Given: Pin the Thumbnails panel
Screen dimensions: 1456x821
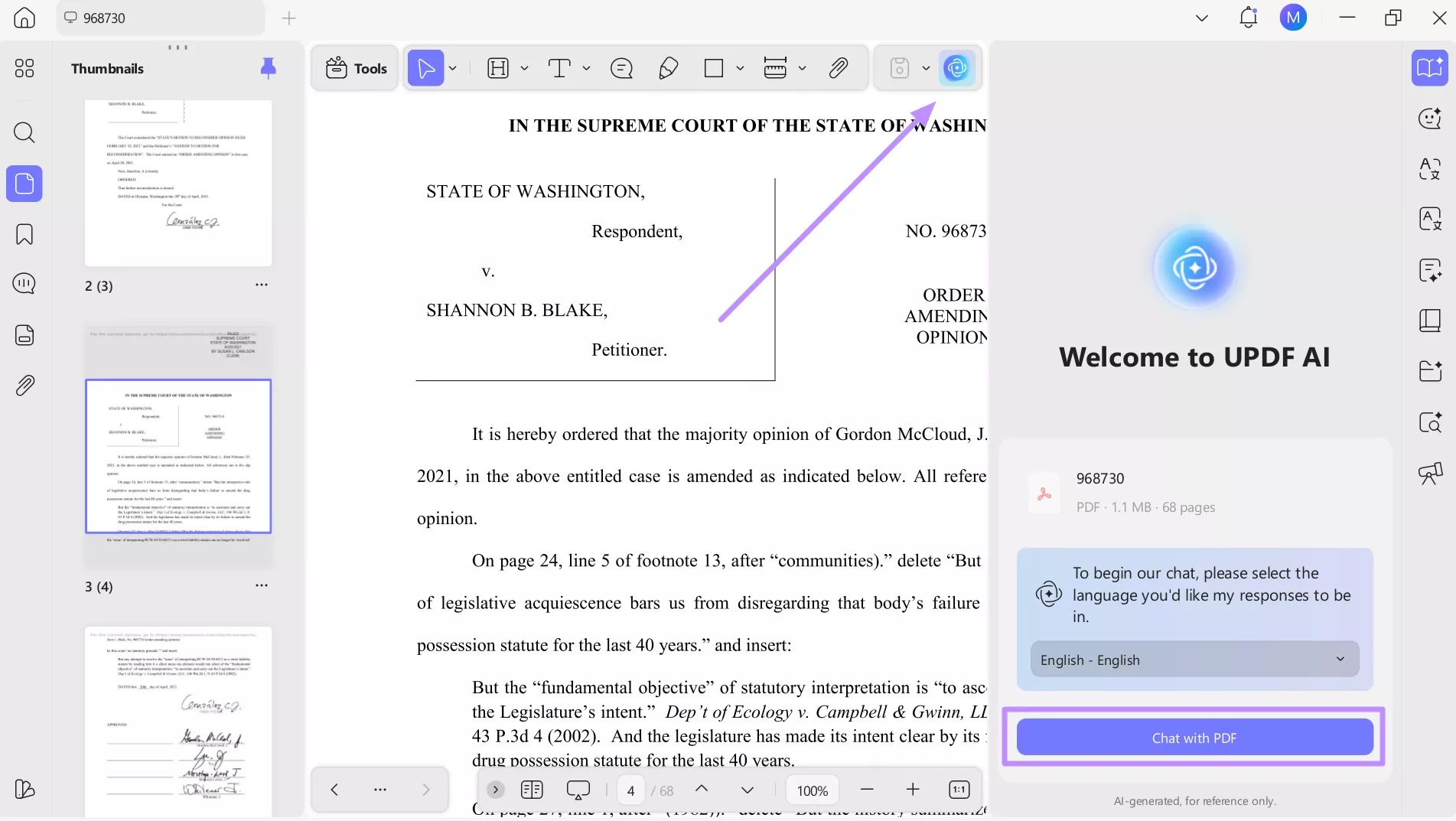Looking at the screenshot, I should pyautogui.click(x=267, y=68).
